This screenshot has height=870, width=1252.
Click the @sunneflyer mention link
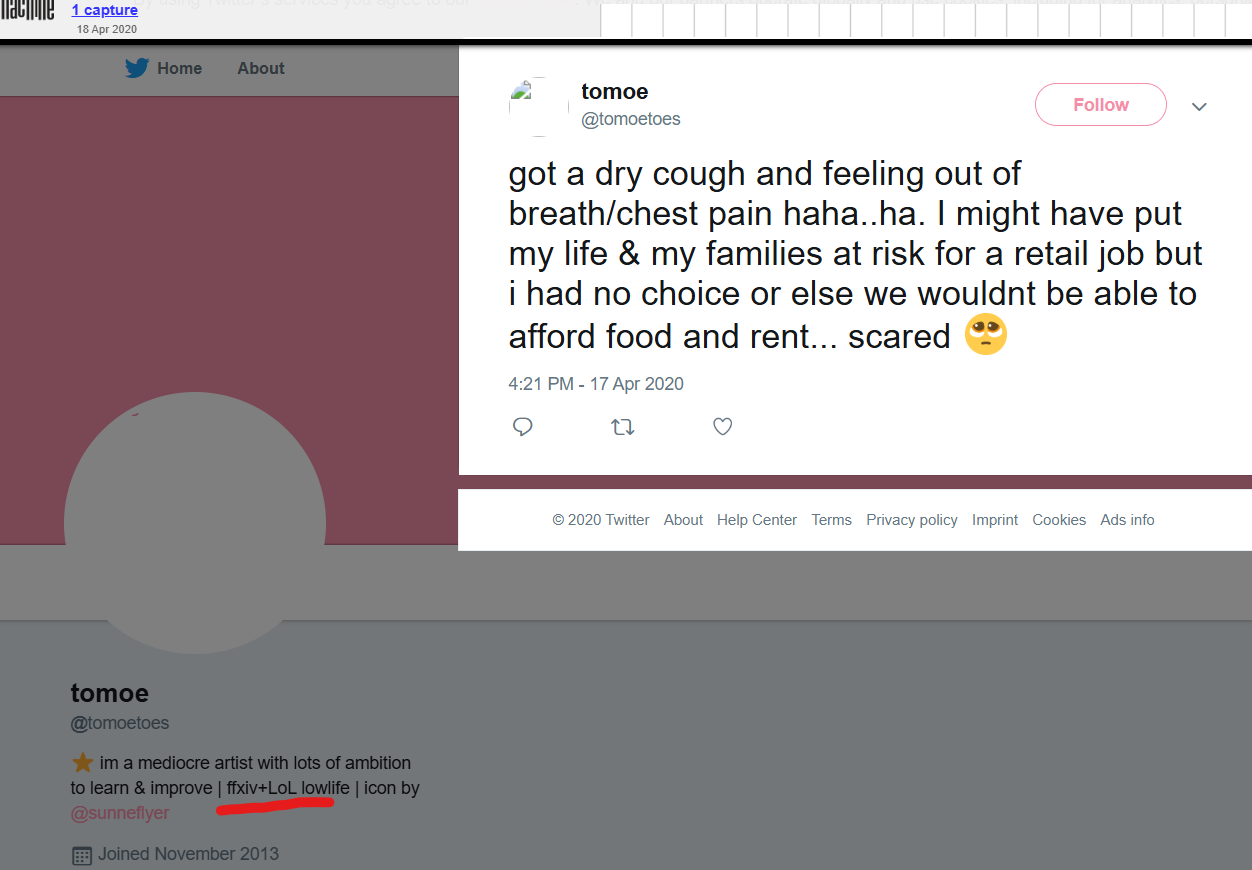[120, 813]
